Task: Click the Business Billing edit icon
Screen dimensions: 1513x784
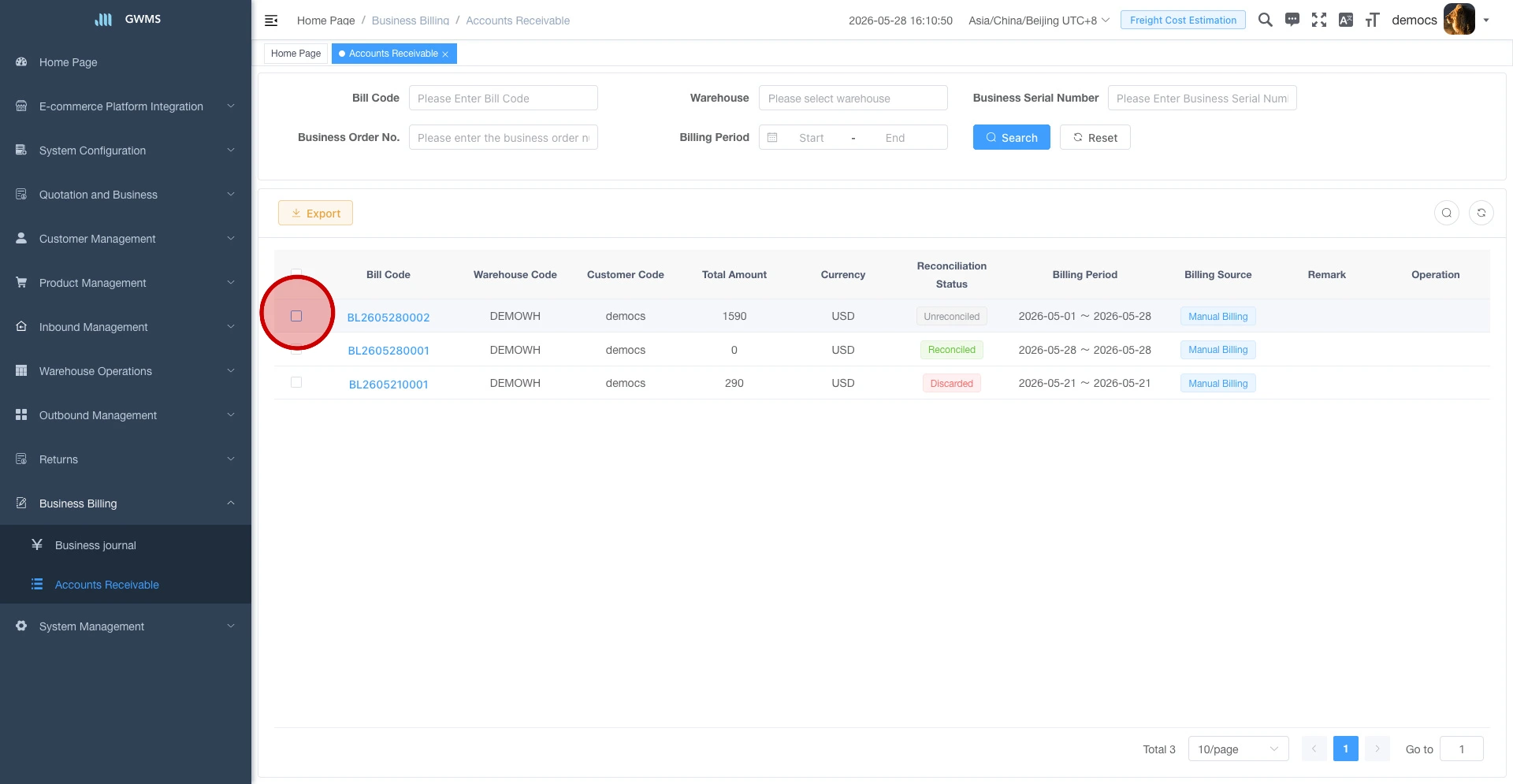Action: pos(21,503)
